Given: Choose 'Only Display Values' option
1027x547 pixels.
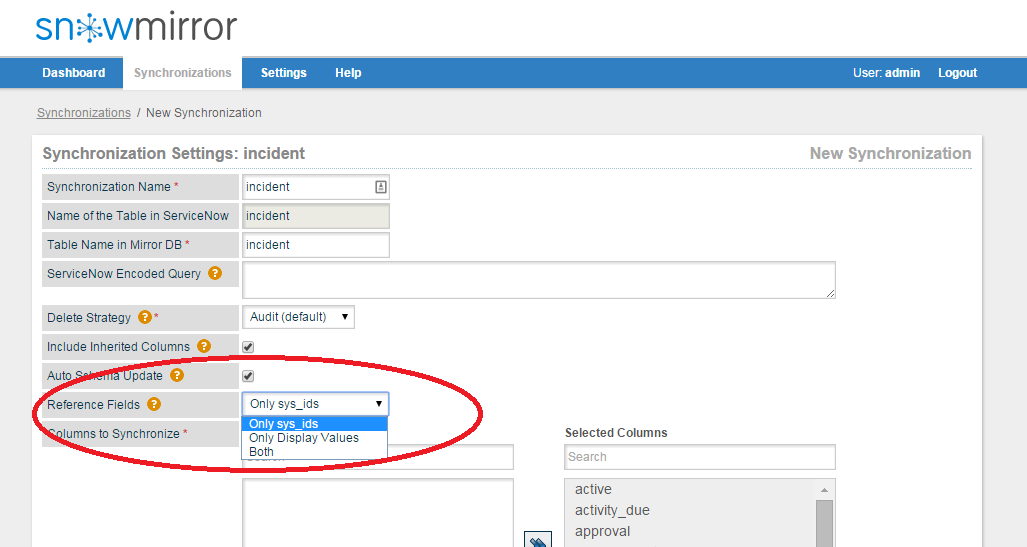Looking at the screenshot, I should pos(315,438).
